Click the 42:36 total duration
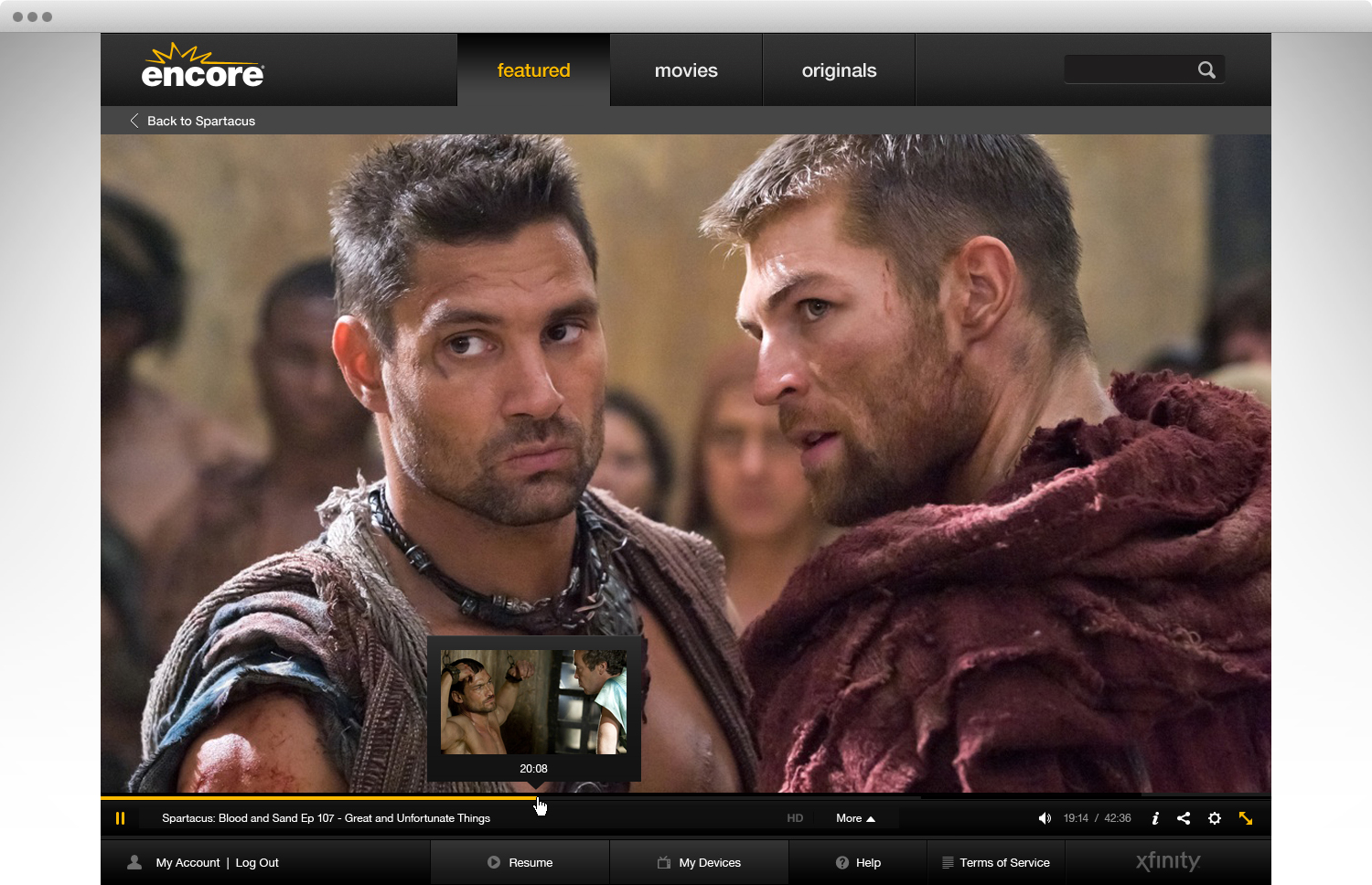 [x=1118, y=818]
